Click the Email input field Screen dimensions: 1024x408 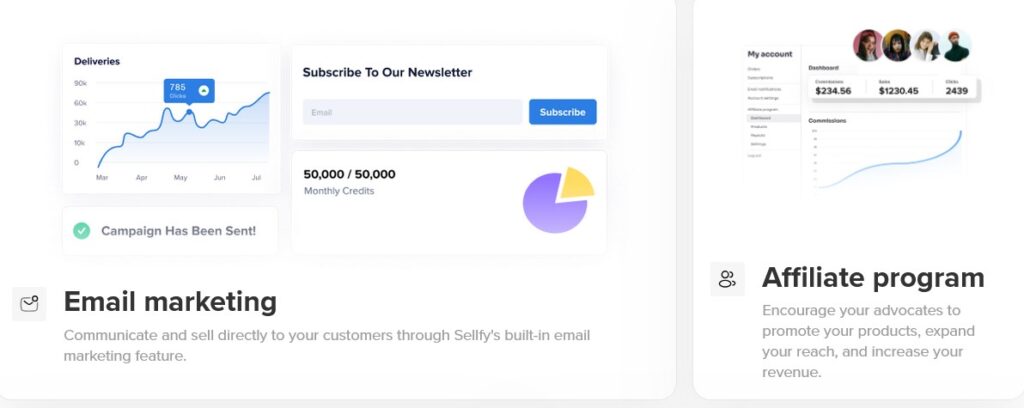click(x=412, y=112)
